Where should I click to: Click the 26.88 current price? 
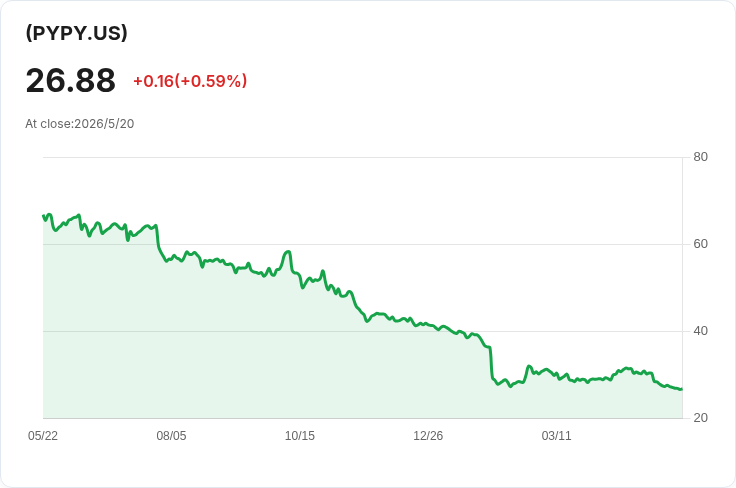point(70,81)
